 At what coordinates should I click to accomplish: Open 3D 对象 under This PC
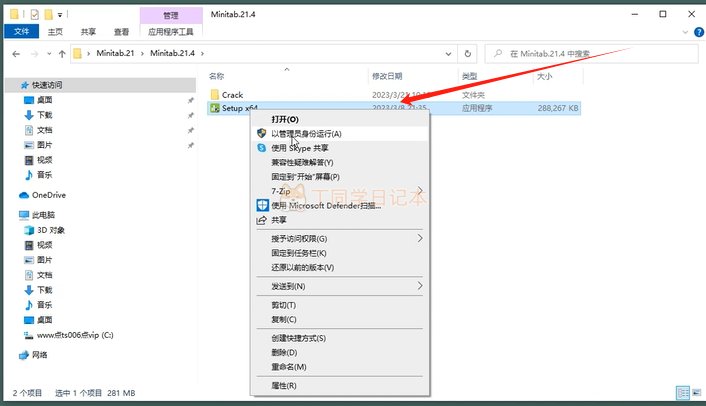50,230
